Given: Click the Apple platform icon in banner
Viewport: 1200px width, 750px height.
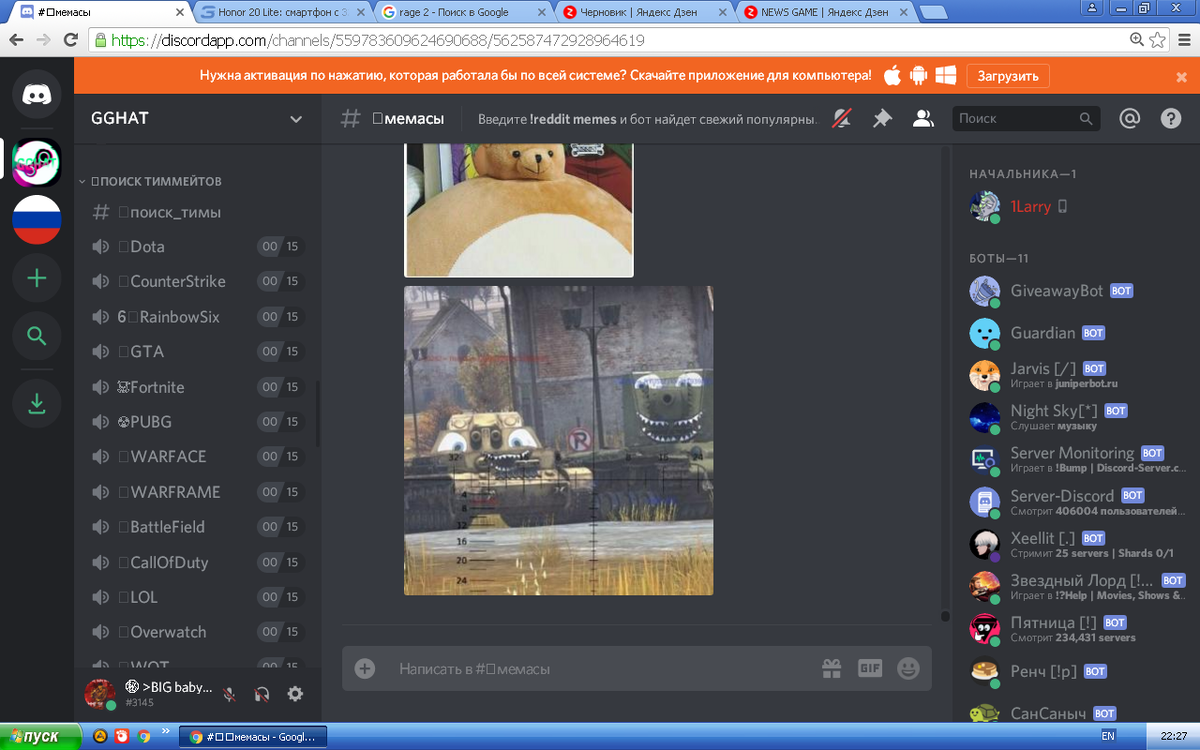Looking at the screenshot, I should pos(892,76).
